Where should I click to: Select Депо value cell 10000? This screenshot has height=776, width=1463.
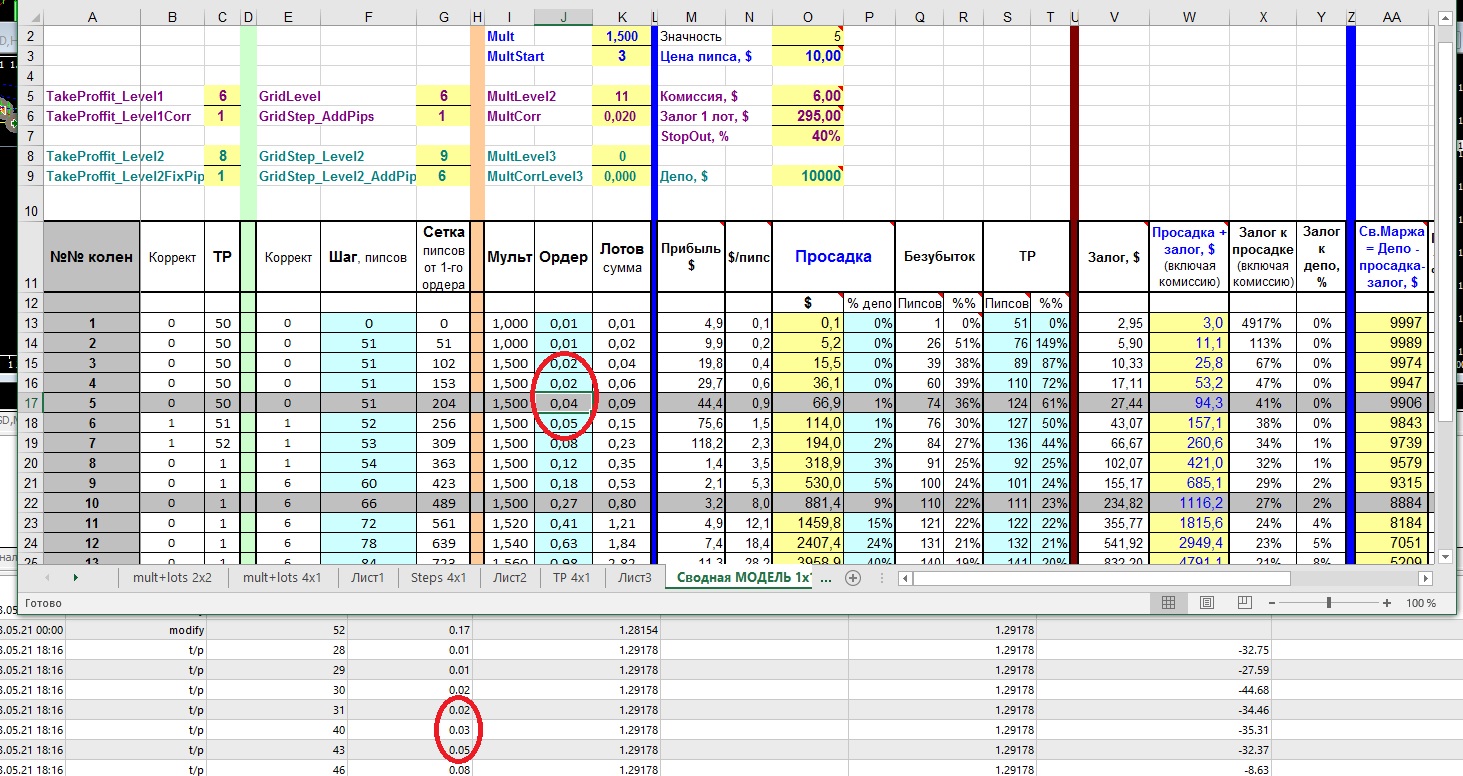click(807, 176)
